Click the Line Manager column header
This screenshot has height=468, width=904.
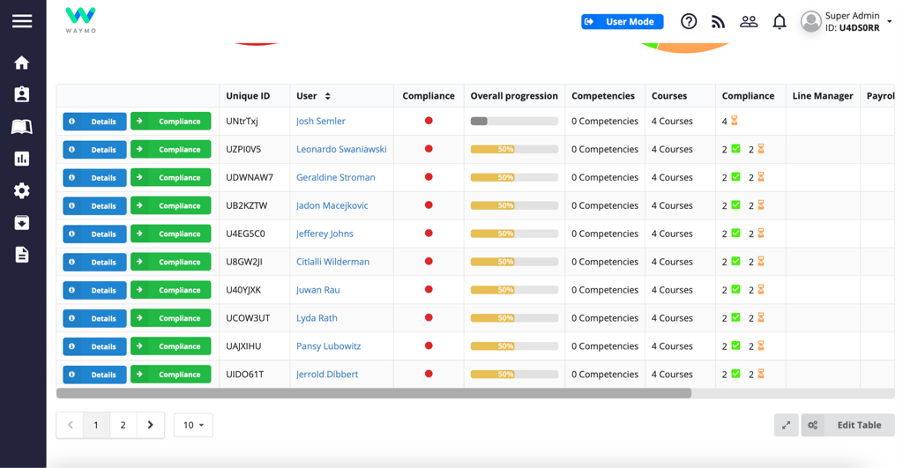pos(823,96)
